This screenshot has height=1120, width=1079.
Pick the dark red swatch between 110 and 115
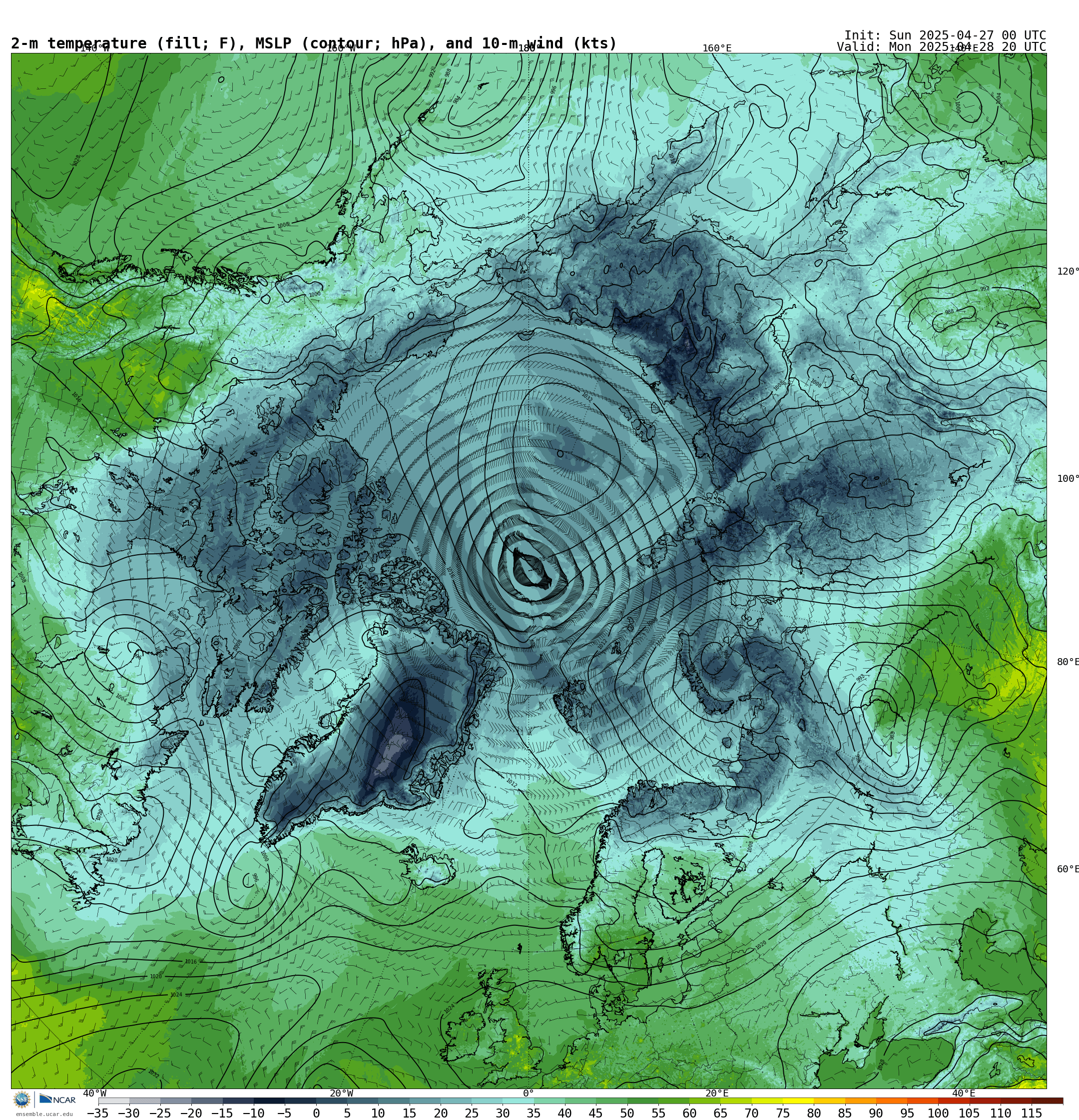click(x=1016, y=1101)
